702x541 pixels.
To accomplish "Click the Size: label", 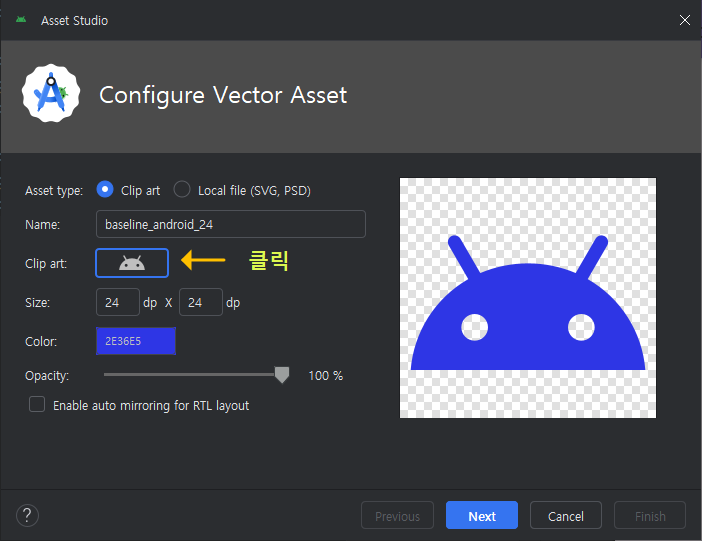I will click(x=38, y=303).
